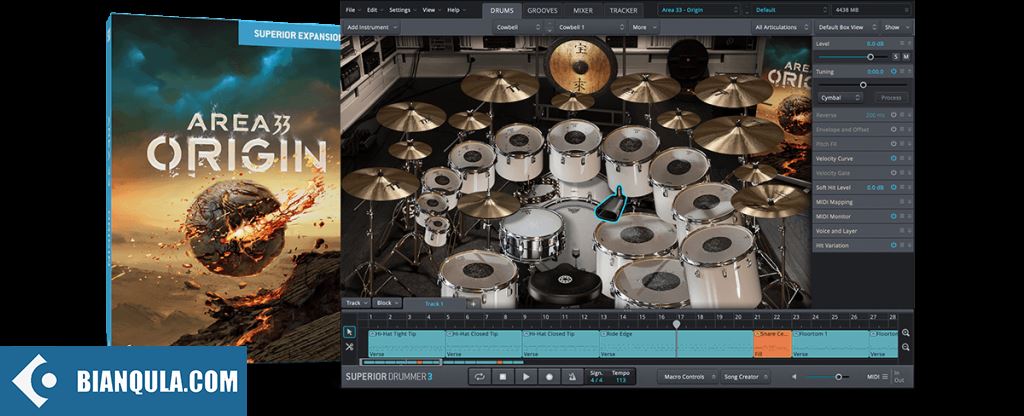Click the drummer's stool in the kit view
This screenshot has height=416, width=1024.
tap(565, 285)
